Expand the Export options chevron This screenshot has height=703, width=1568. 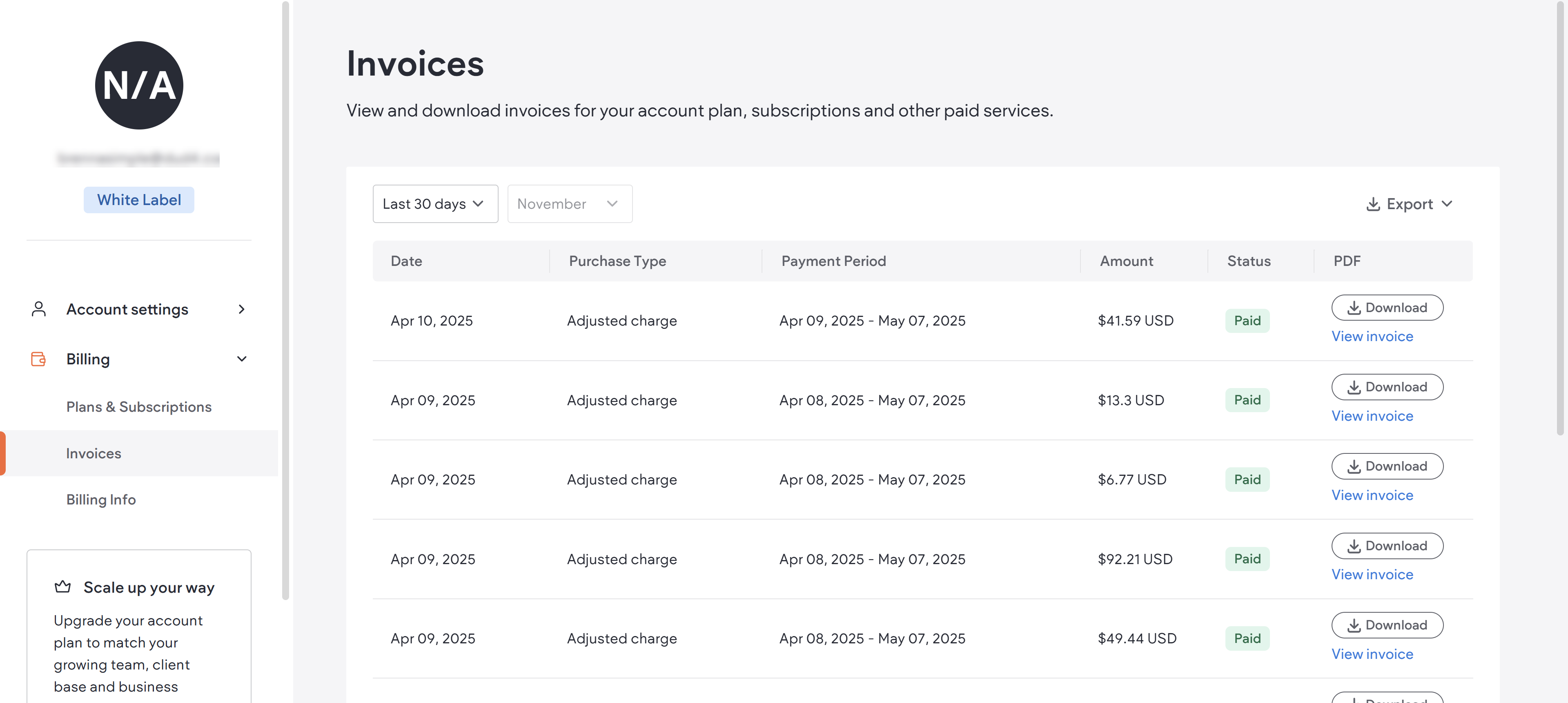pyautogui.click(x=1448, y=204)
